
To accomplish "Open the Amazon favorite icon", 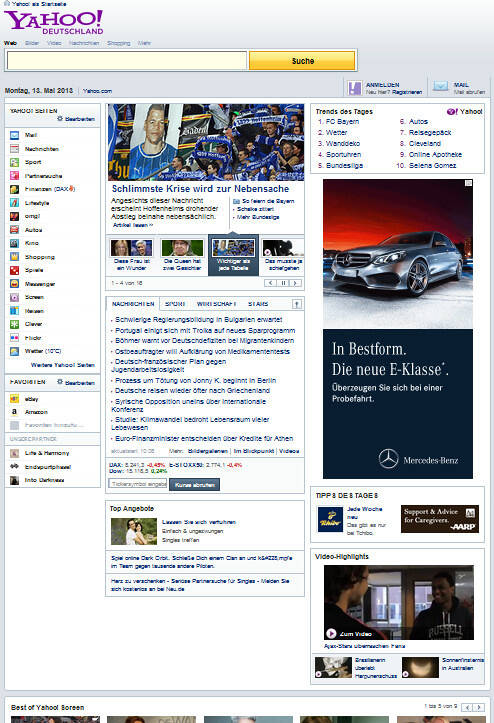I will coord(14,412).
